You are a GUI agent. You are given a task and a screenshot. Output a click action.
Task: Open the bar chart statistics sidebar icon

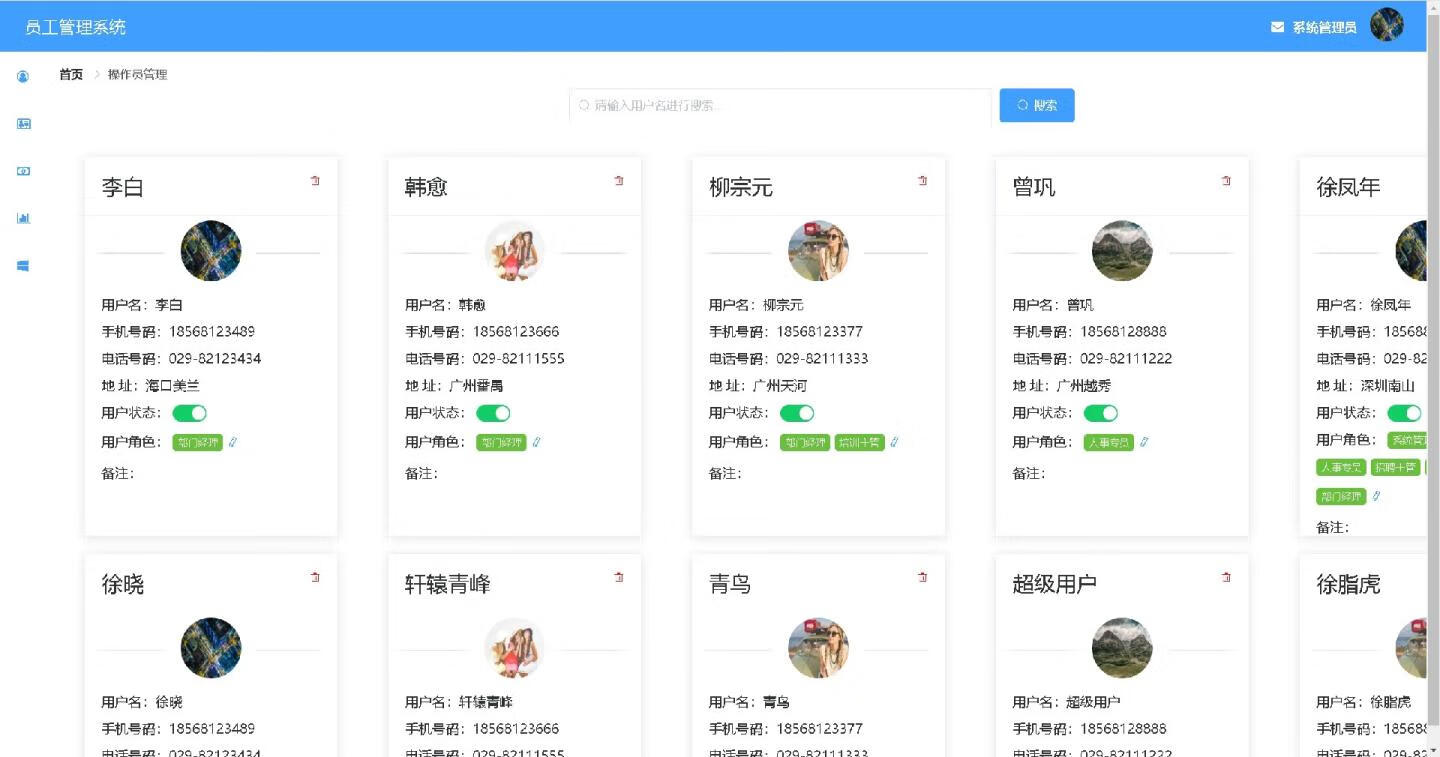(x=23, y=218)
